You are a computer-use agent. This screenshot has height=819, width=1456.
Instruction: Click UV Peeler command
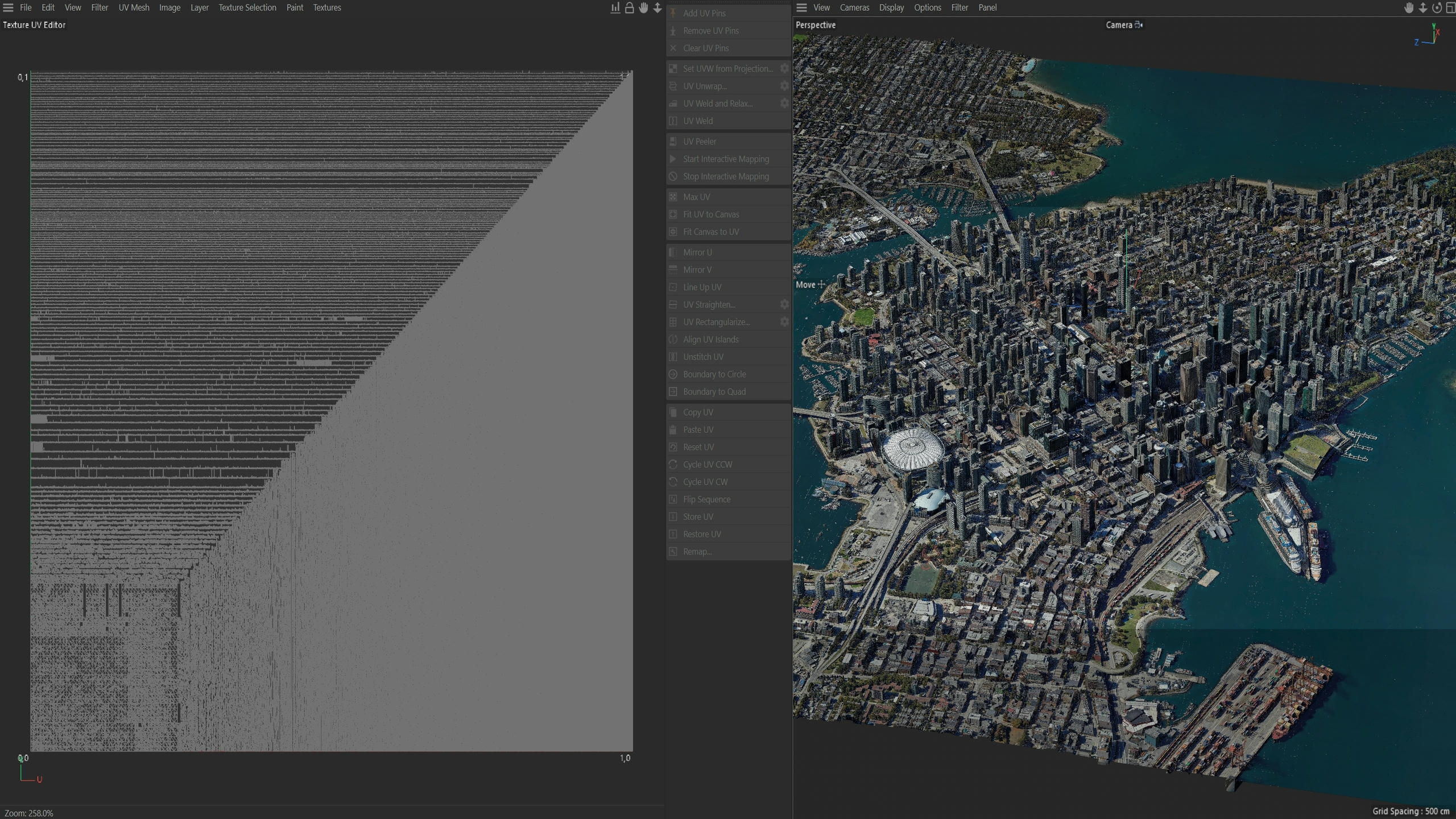tap(729, 141)
